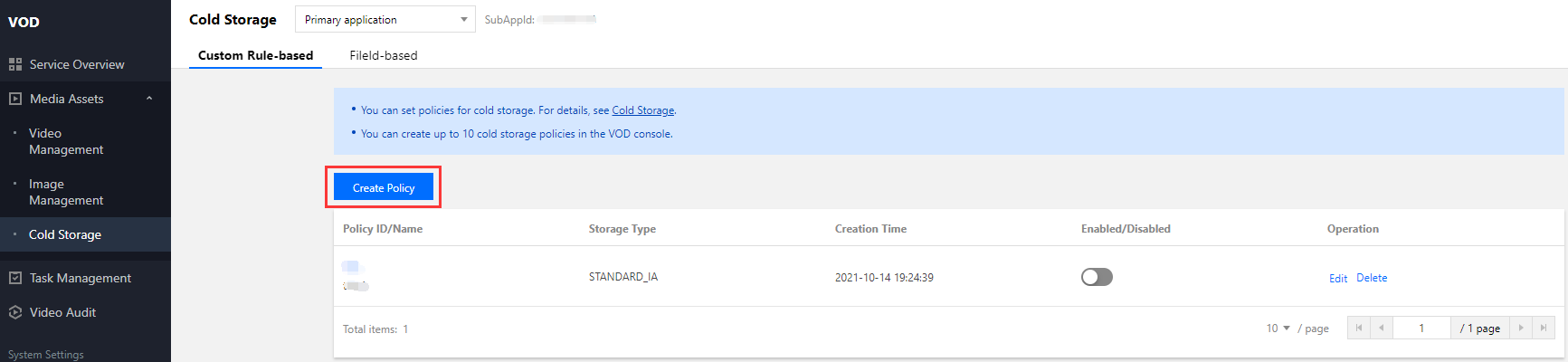Open the Primary application dropdown
Image resolution: width=1568 pixels, height=362 pixels.
tap(385, 19)
